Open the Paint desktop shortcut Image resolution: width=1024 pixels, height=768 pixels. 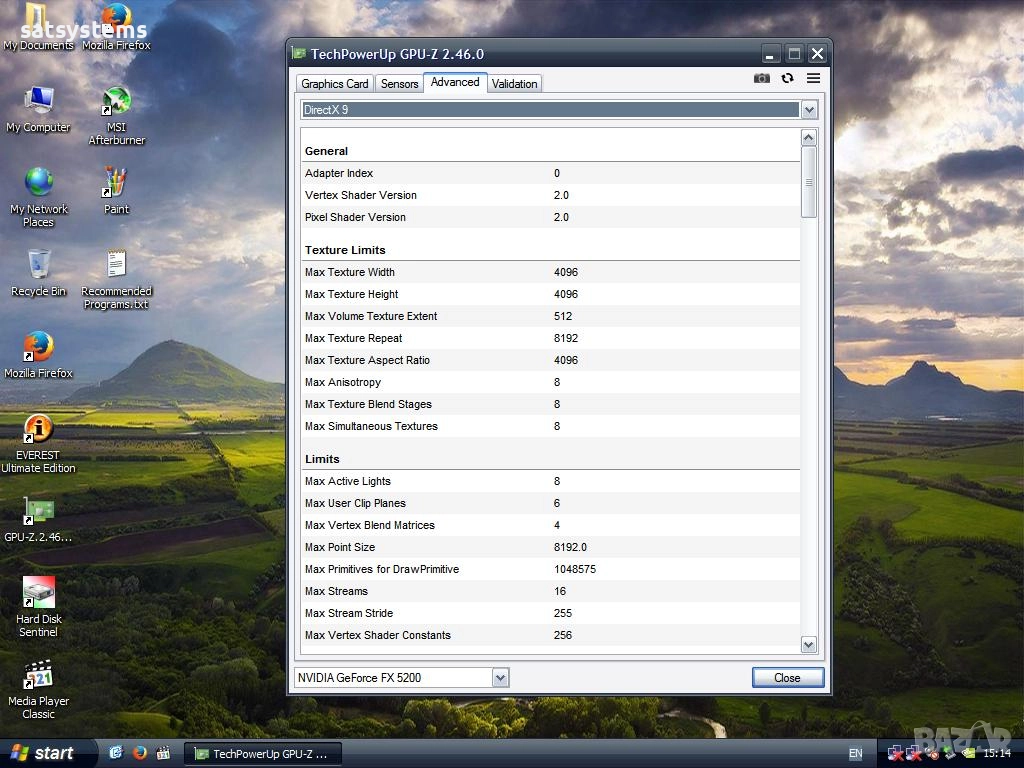(117, 184)
